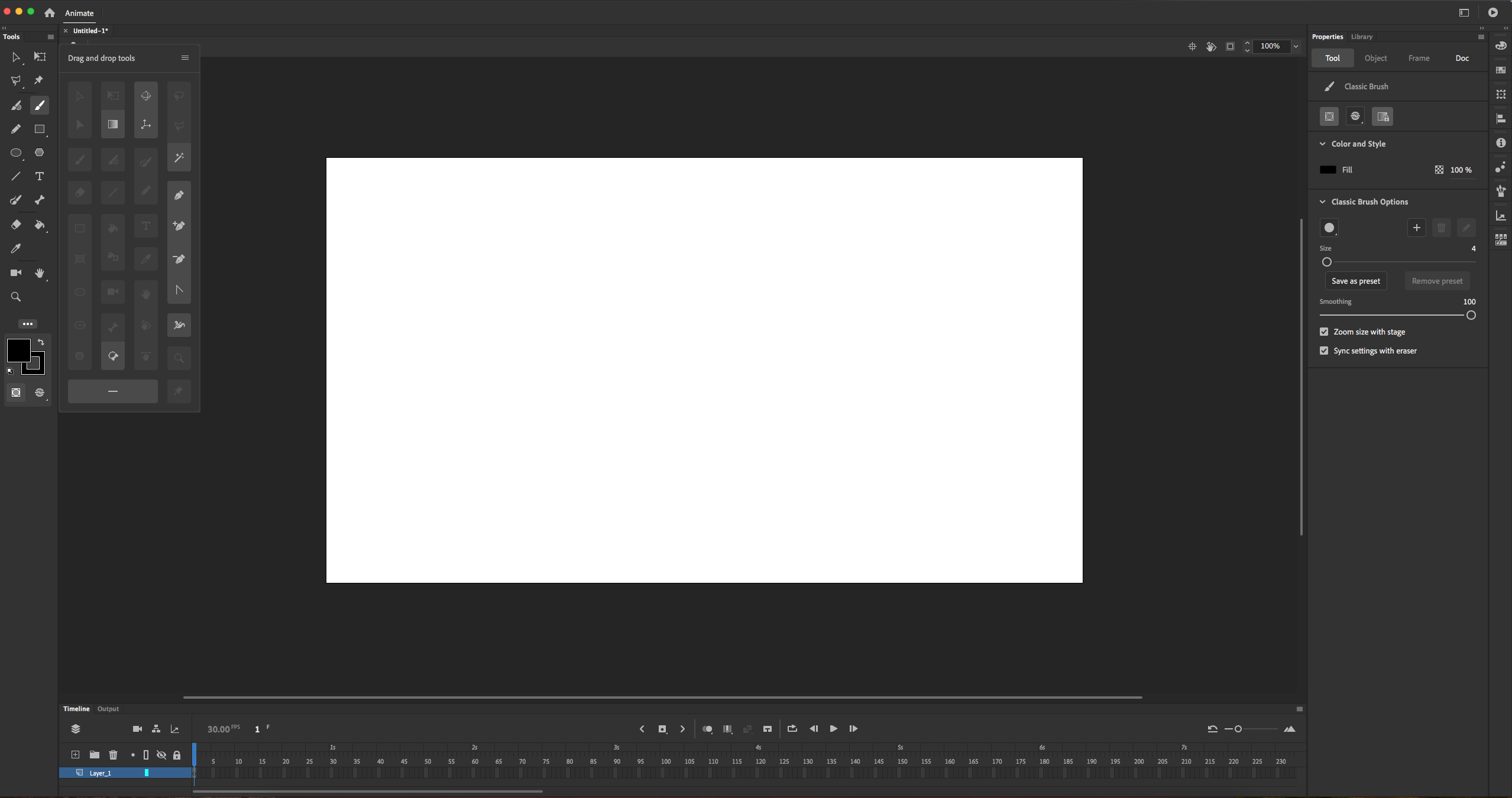Select the Free Transform tool
This screenshot has height=798, width=1512.
pyautogui.click(x=40, y=57)
